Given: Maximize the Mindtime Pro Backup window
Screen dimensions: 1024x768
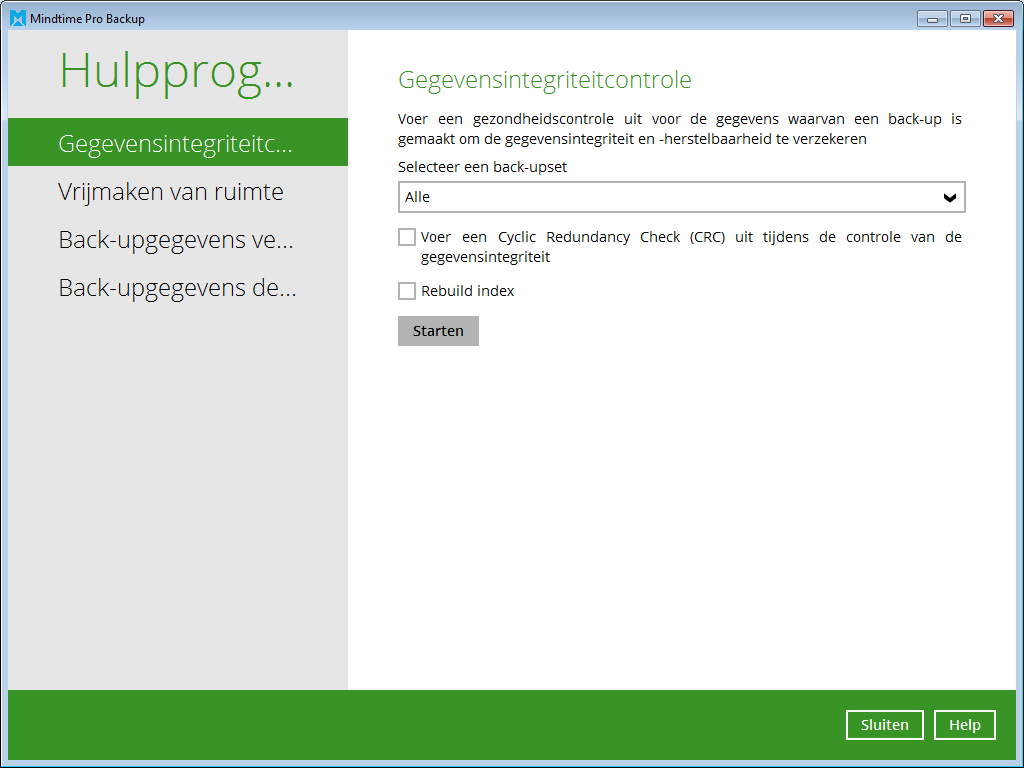Looking at the screenshot, I should coord(965,19).
